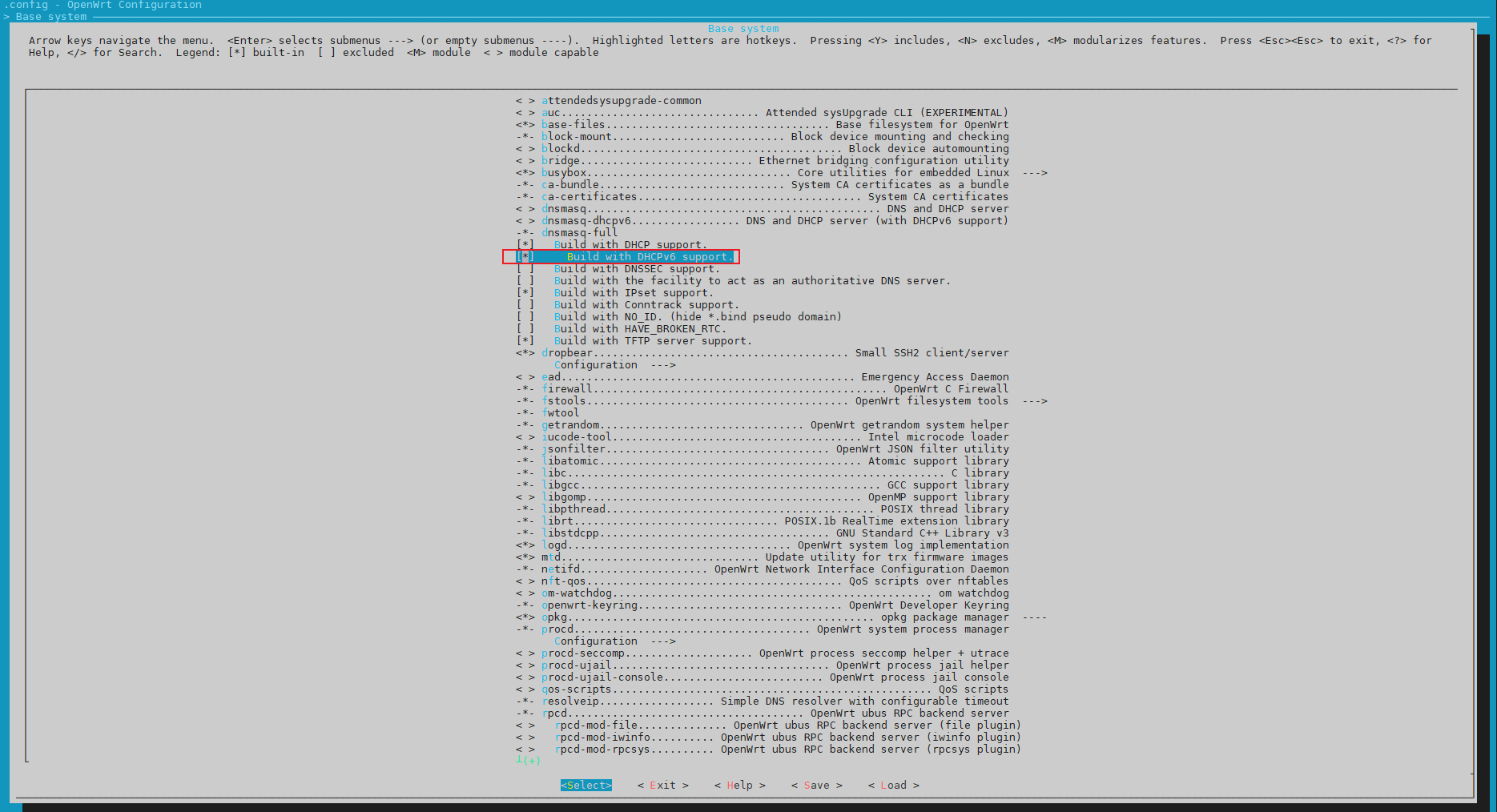Open the Help action
Screen dimensions: 1497x812
point(739,785)
